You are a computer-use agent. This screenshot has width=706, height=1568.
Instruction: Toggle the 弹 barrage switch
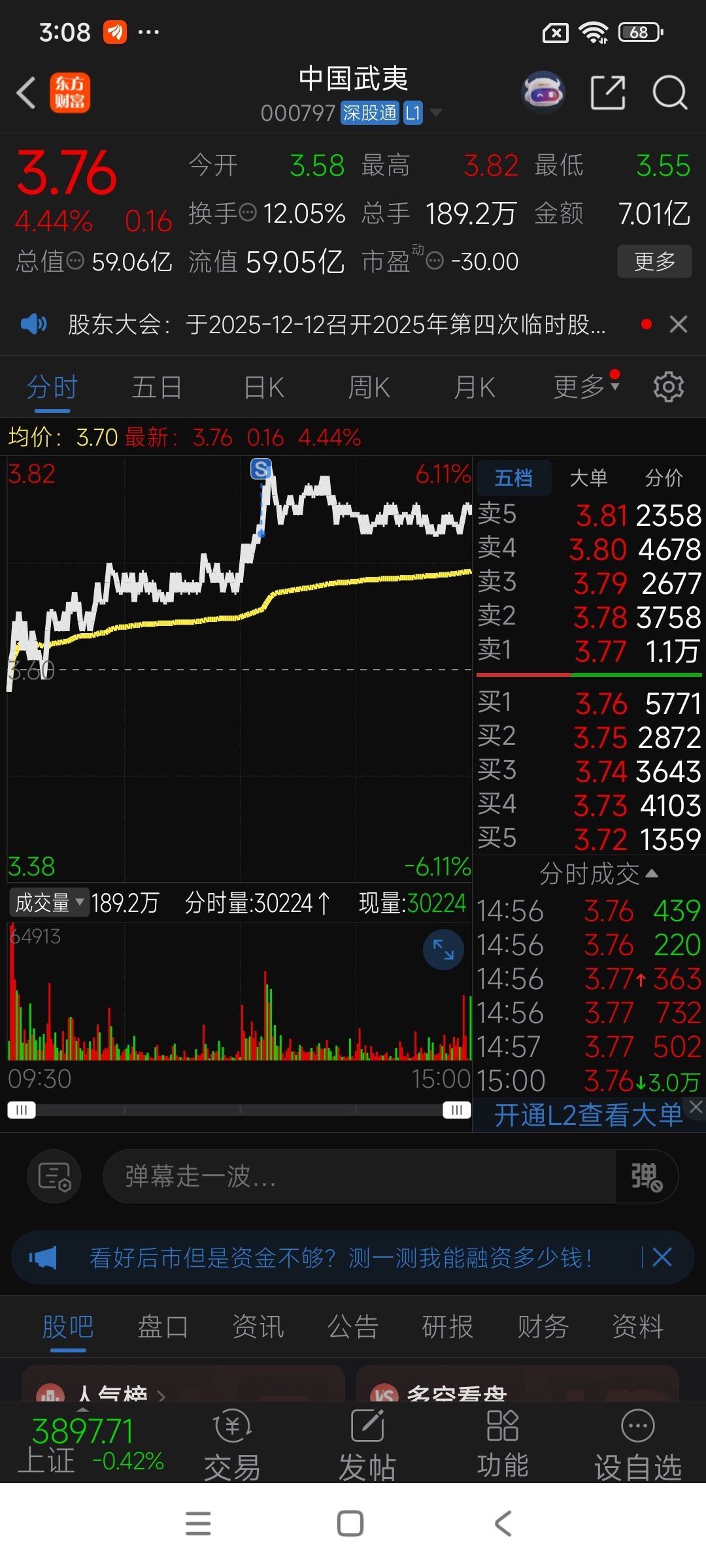646,1177
